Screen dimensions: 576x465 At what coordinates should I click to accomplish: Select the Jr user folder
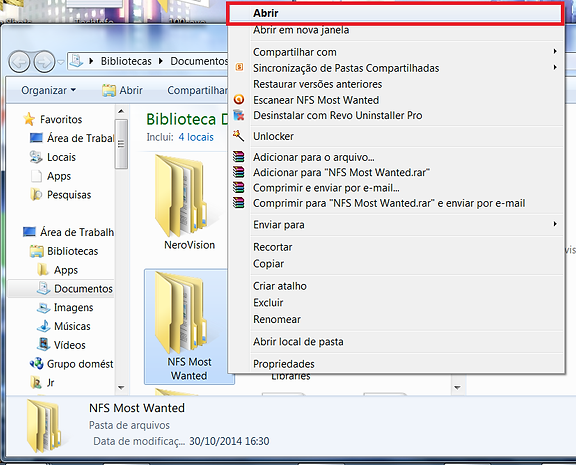pyautogui.click(x=42, y=383)
